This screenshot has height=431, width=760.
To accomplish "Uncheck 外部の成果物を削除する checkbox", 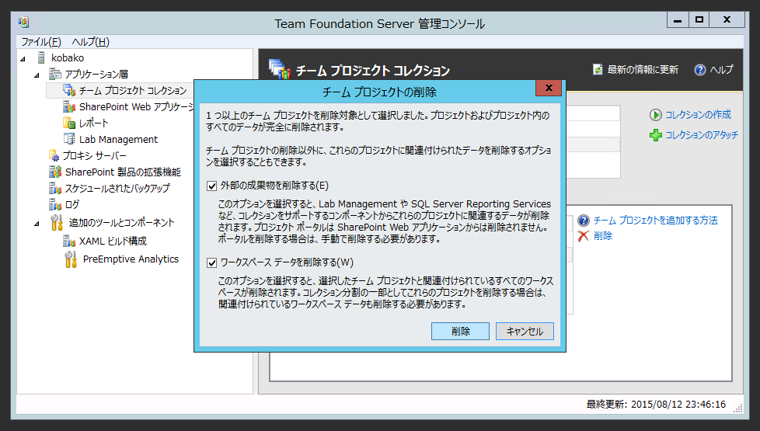I will (x=212, y=186).
